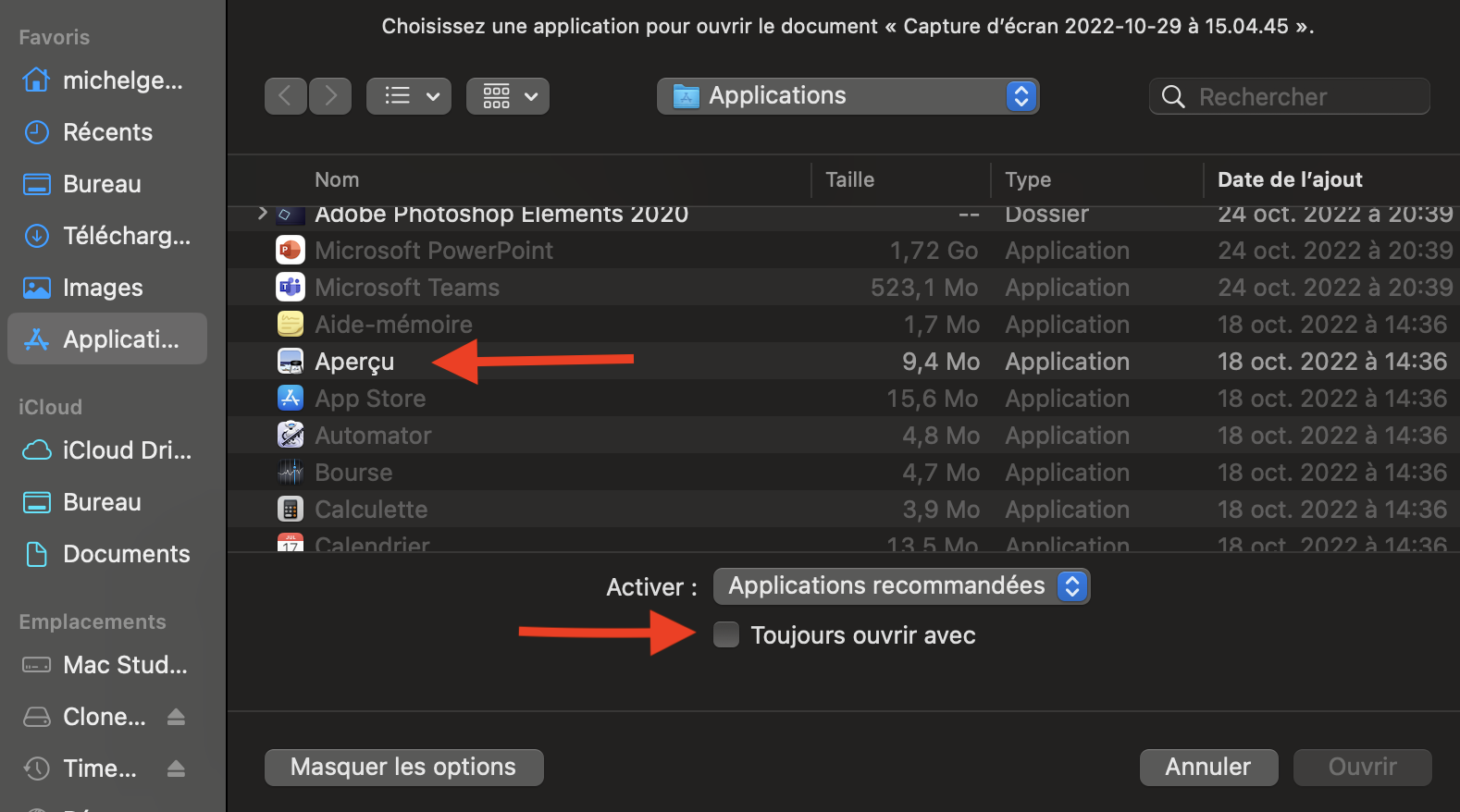This screenshot has width=1460, height=812.
Task: Click the App Store icon
Action: pyautogui.click(x=291, y=399)
